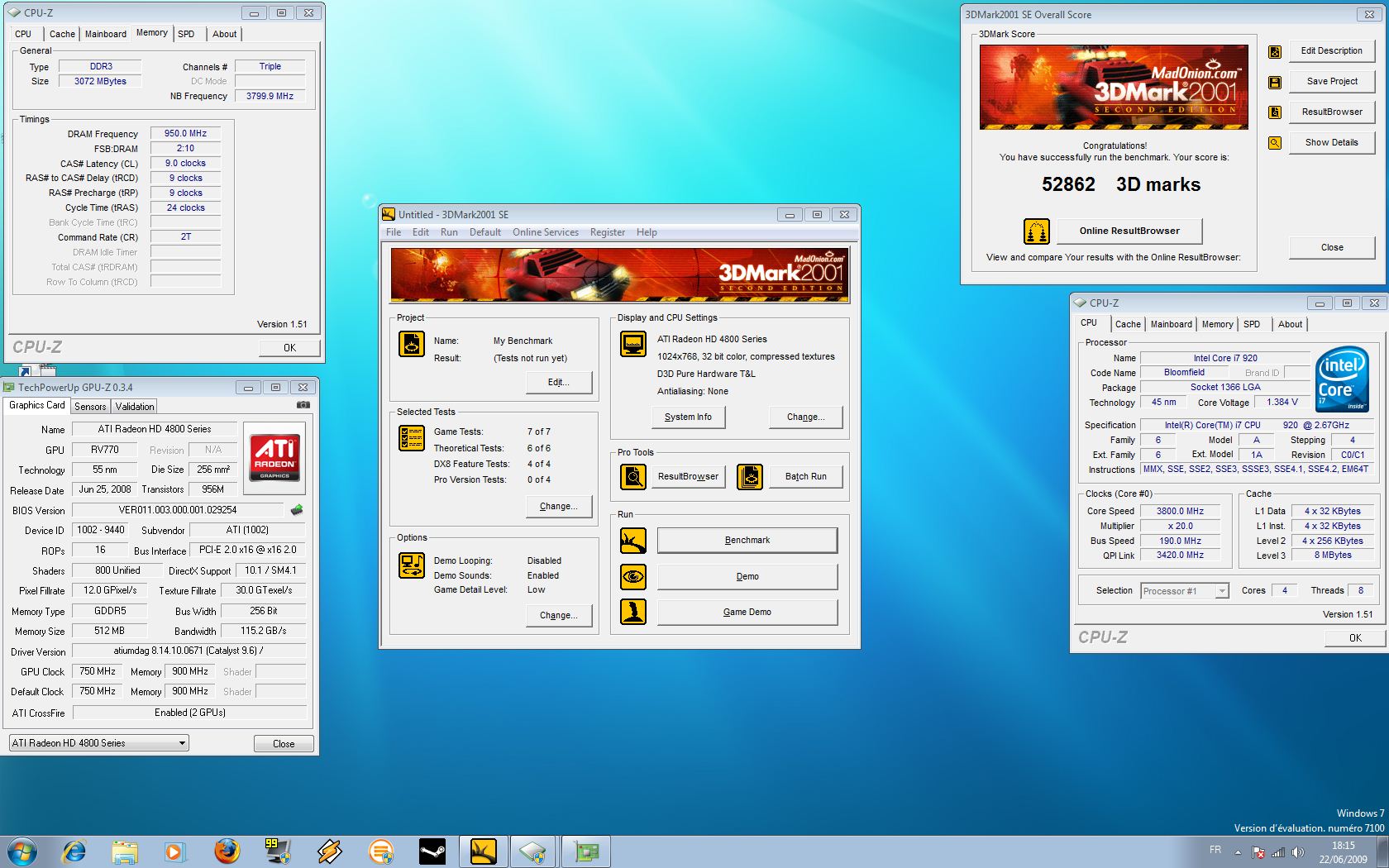Screen dimensions: 1389x868
Task: Click the Online ResultBrowser icon
Action: point(1037,231)
